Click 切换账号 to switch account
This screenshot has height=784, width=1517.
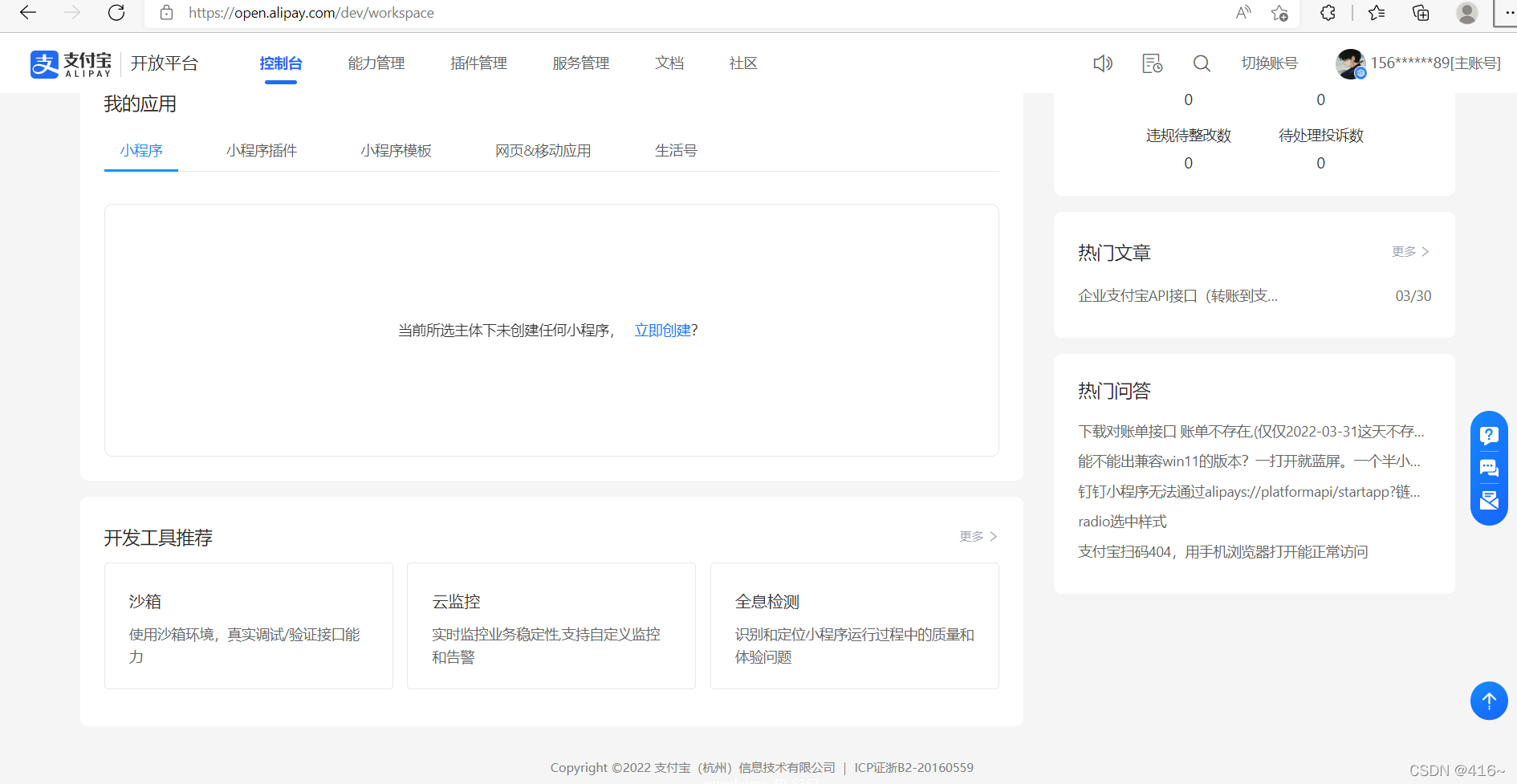[x=1269, y=63]
